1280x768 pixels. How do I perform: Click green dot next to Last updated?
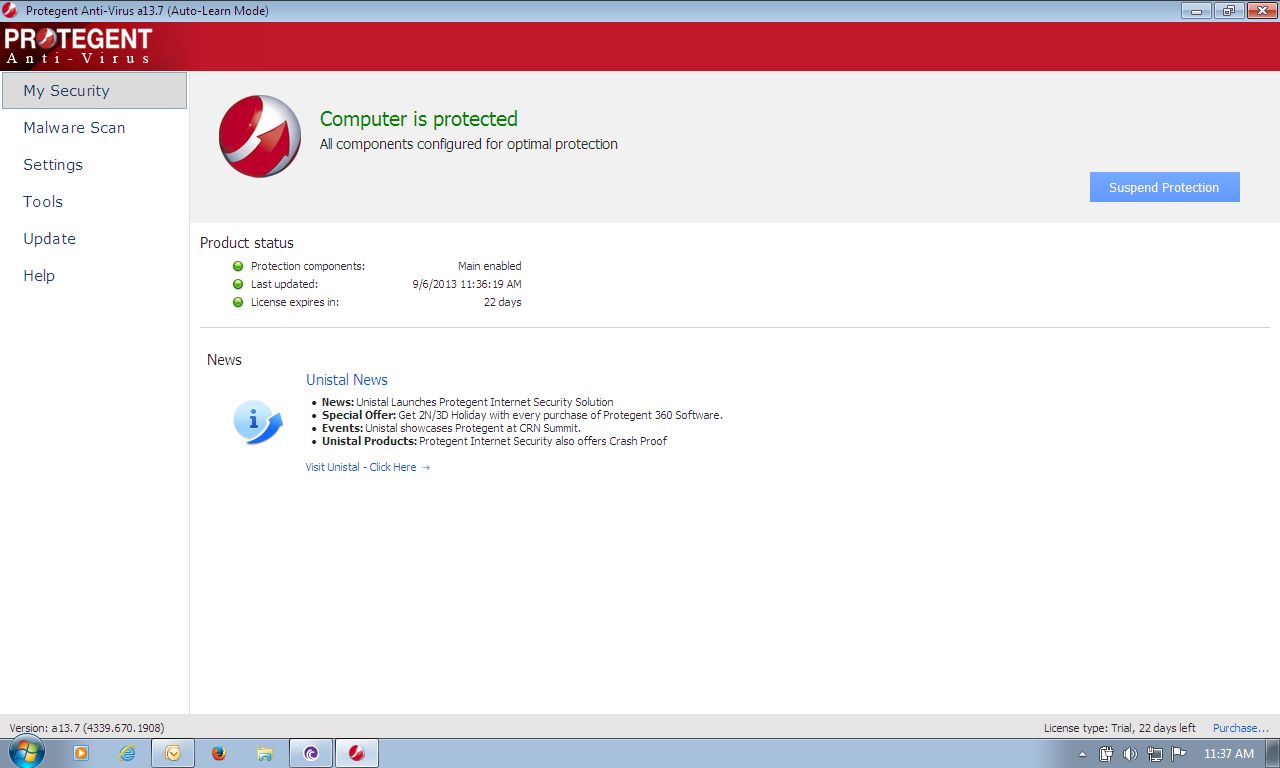pyautogui.click(x=238, y=284)
